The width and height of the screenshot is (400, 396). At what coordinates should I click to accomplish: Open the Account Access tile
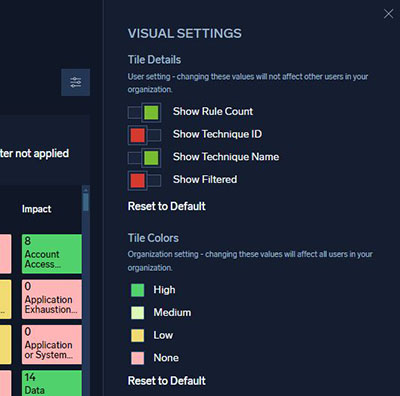[52, 254]
